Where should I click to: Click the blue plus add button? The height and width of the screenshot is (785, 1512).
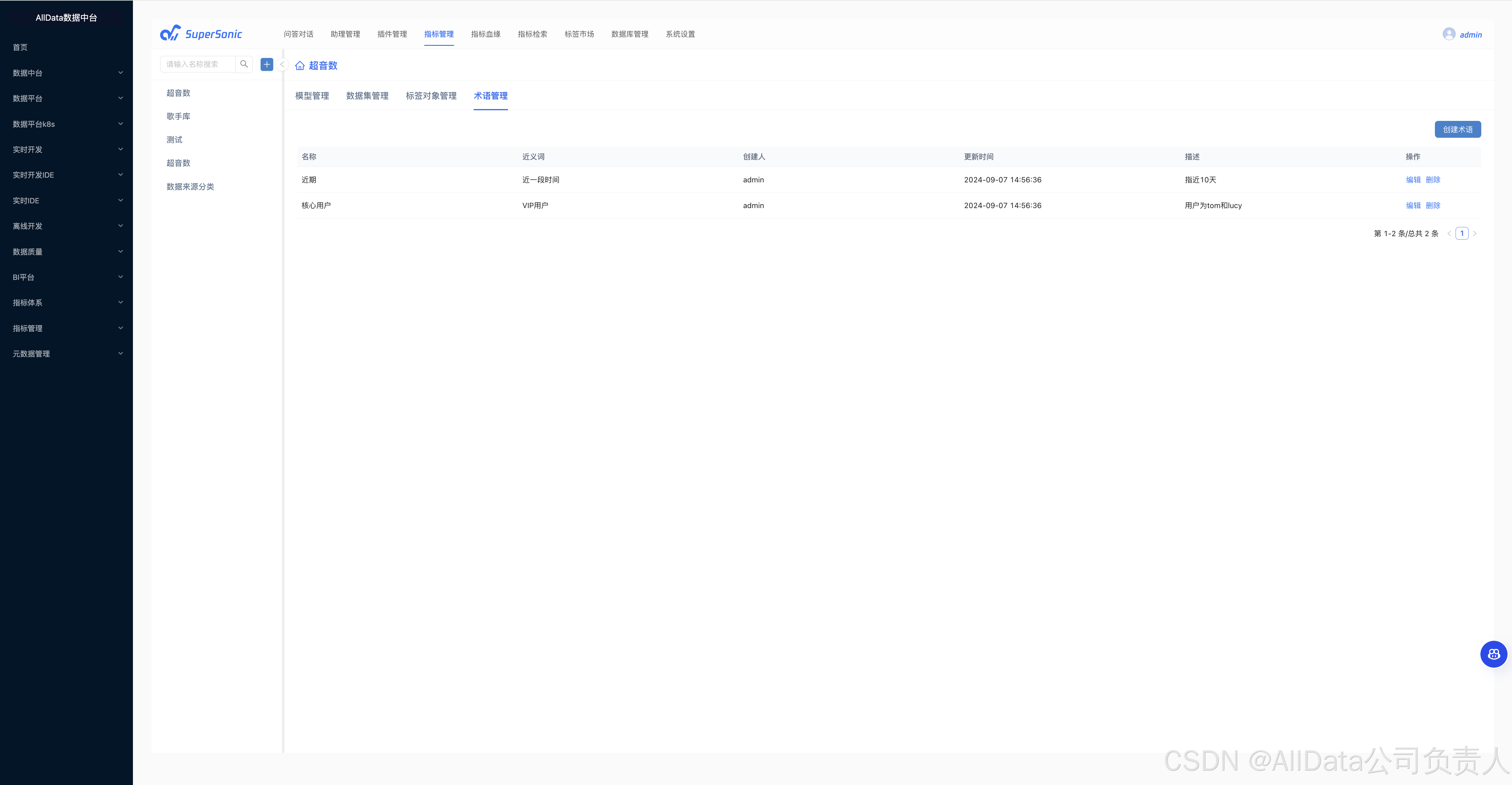click(266, 64)
